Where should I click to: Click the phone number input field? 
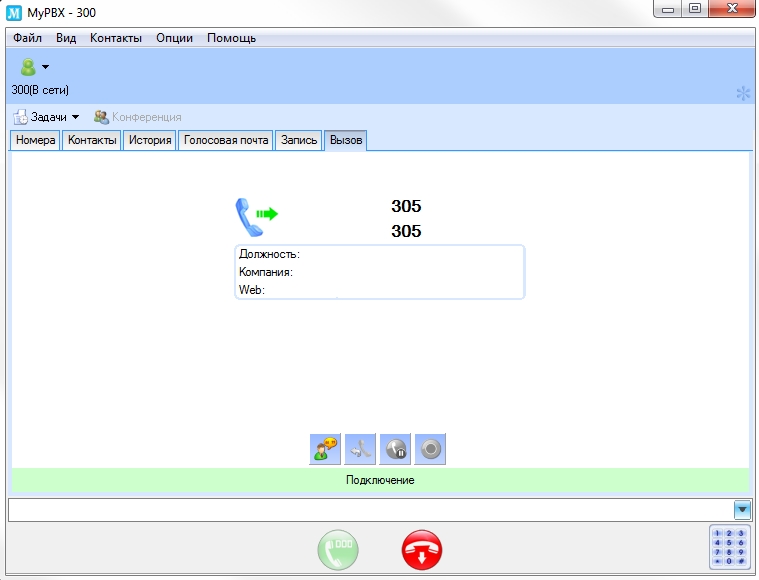point(370,509)
